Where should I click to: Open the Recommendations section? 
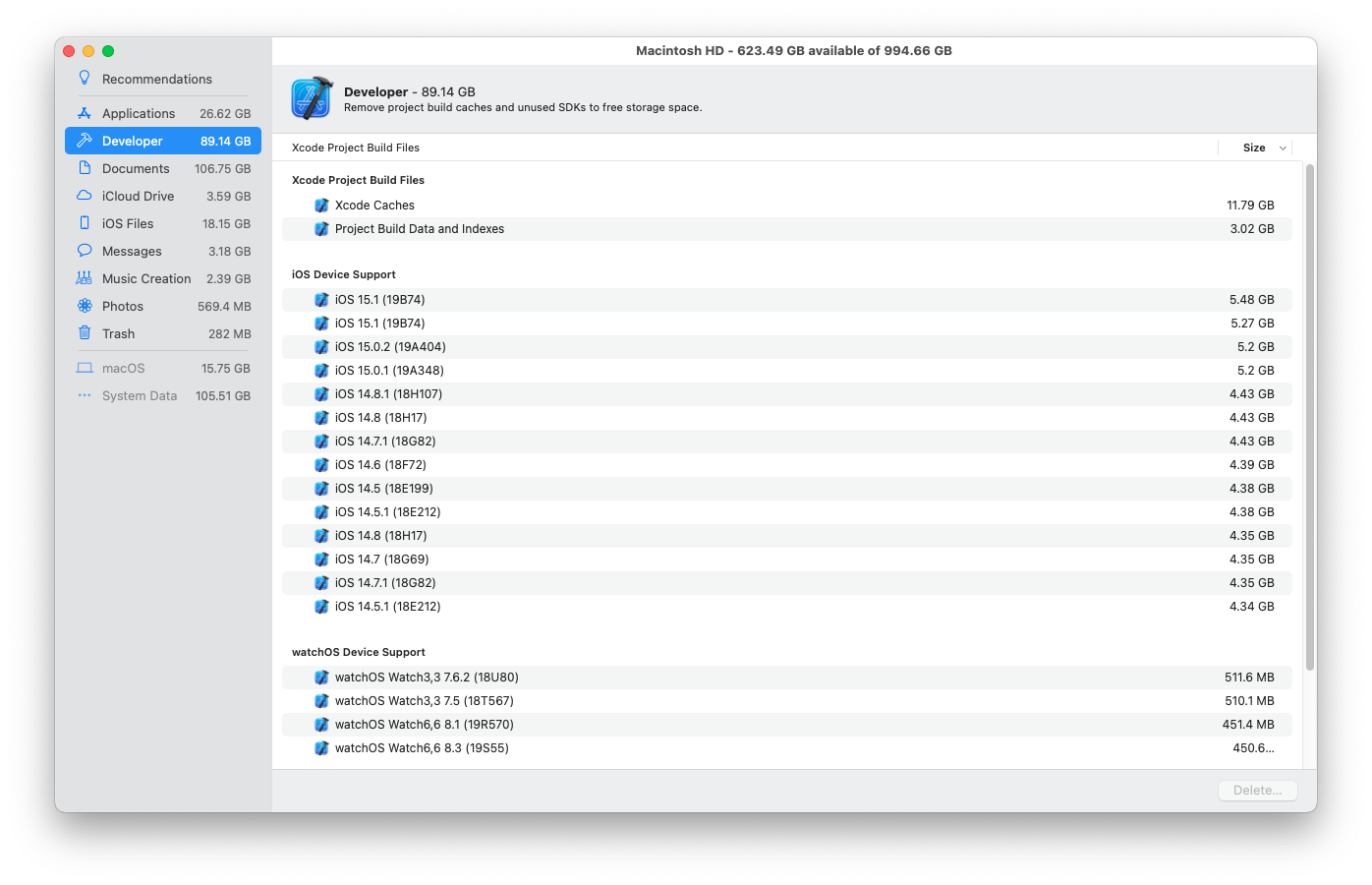(x=163, y=79)
